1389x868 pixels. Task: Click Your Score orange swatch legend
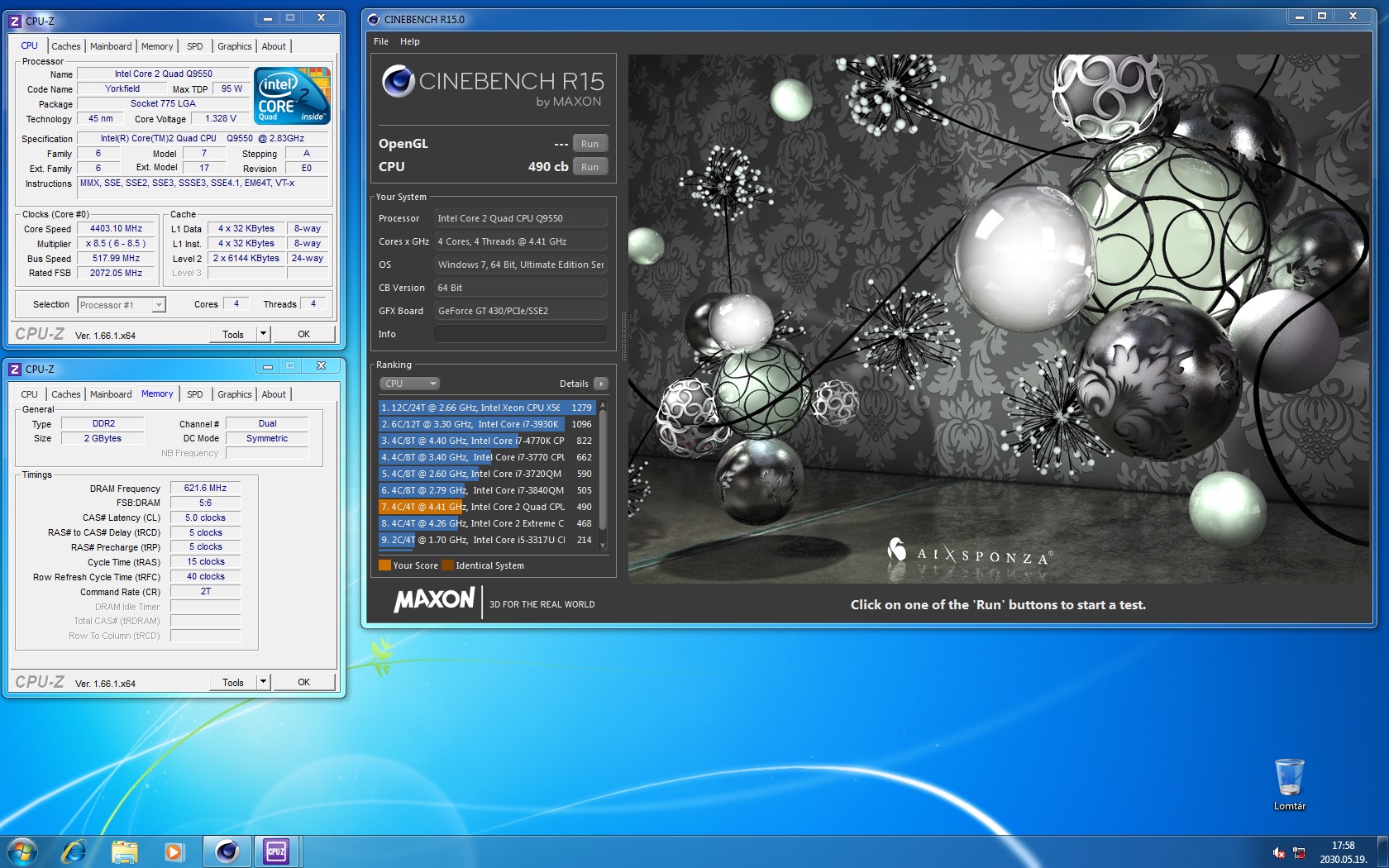(384, 565)
